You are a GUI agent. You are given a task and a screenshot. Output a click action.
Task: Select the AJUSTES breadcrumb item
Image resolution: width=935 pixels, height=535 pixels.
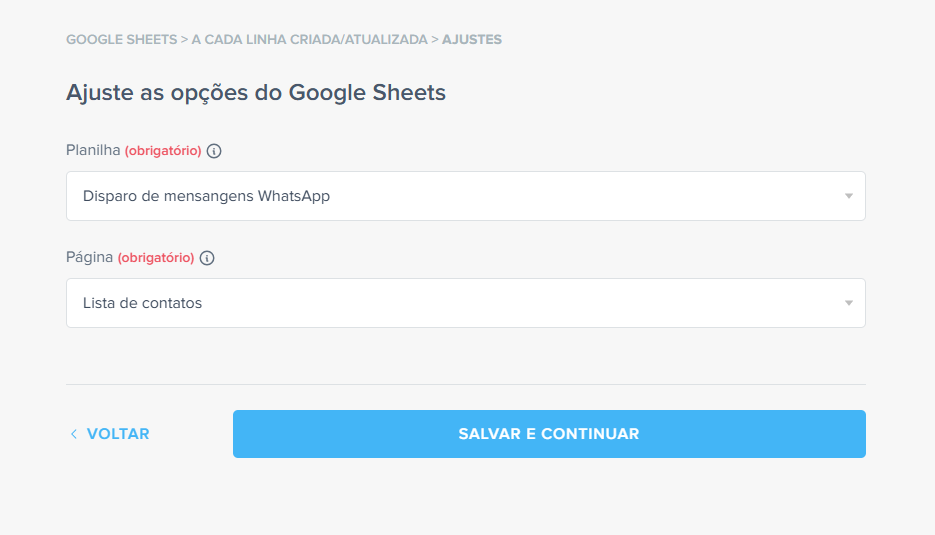click(x=471, y=40)
